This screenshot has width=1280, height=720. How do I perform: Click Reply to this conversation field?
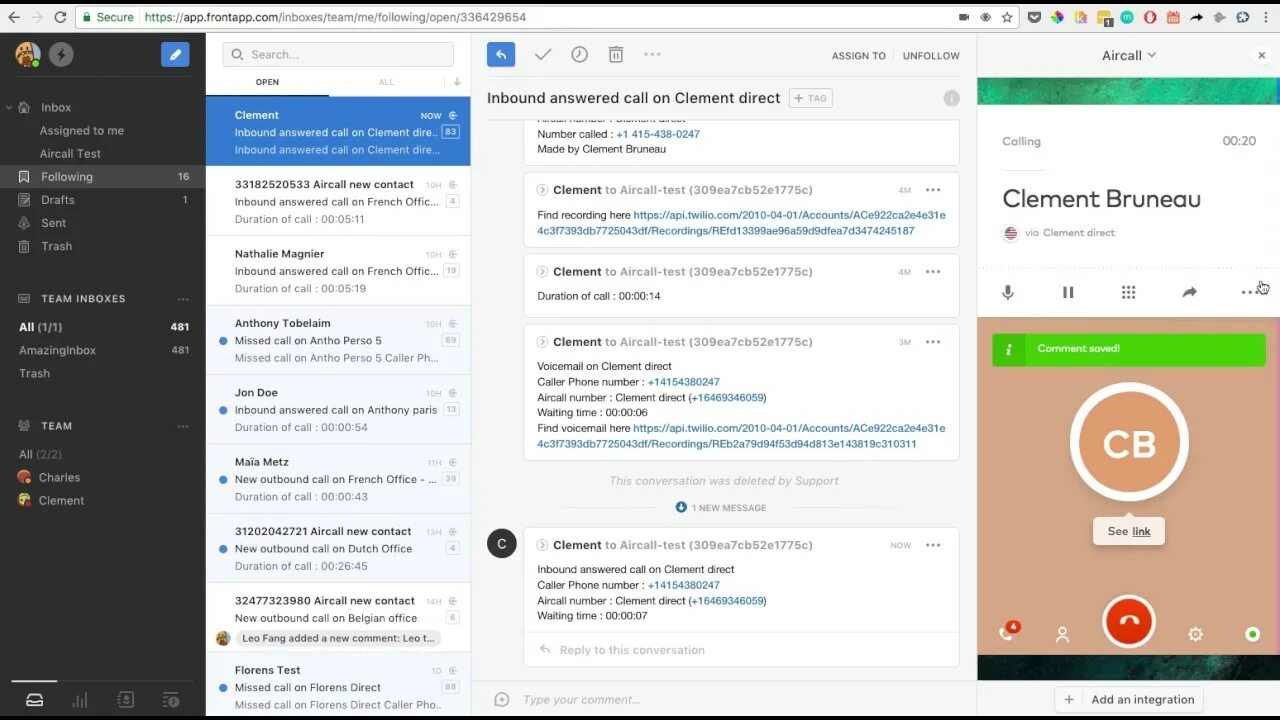(x=741, y=650)
